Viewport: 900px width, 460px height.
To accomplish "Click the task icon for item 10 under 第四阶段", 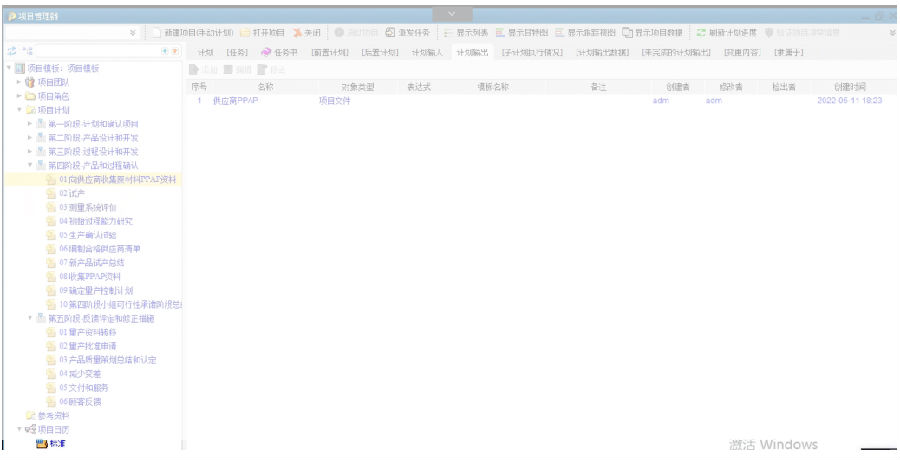I will click(51, 304).
